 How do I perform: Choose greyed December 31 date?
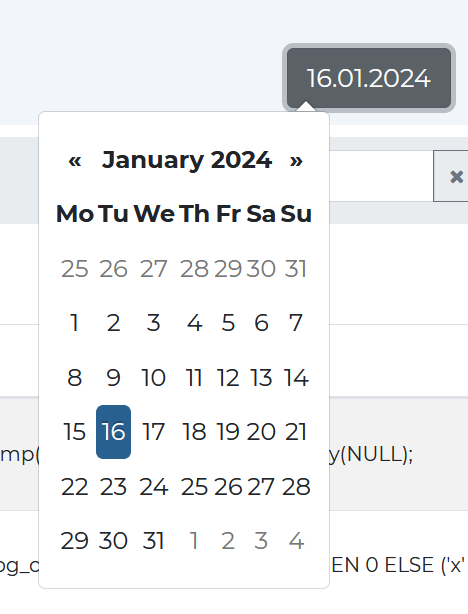click(296, 269)
